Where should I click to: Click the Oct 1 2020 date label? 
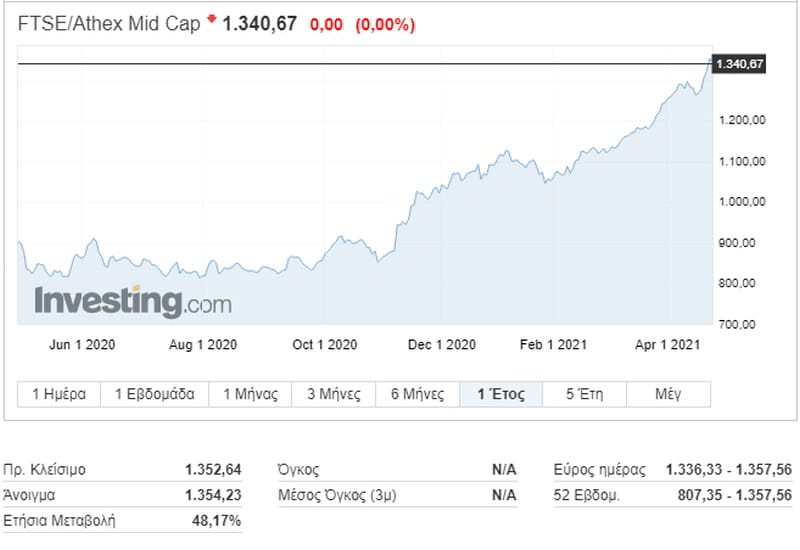tap(325, 345)
